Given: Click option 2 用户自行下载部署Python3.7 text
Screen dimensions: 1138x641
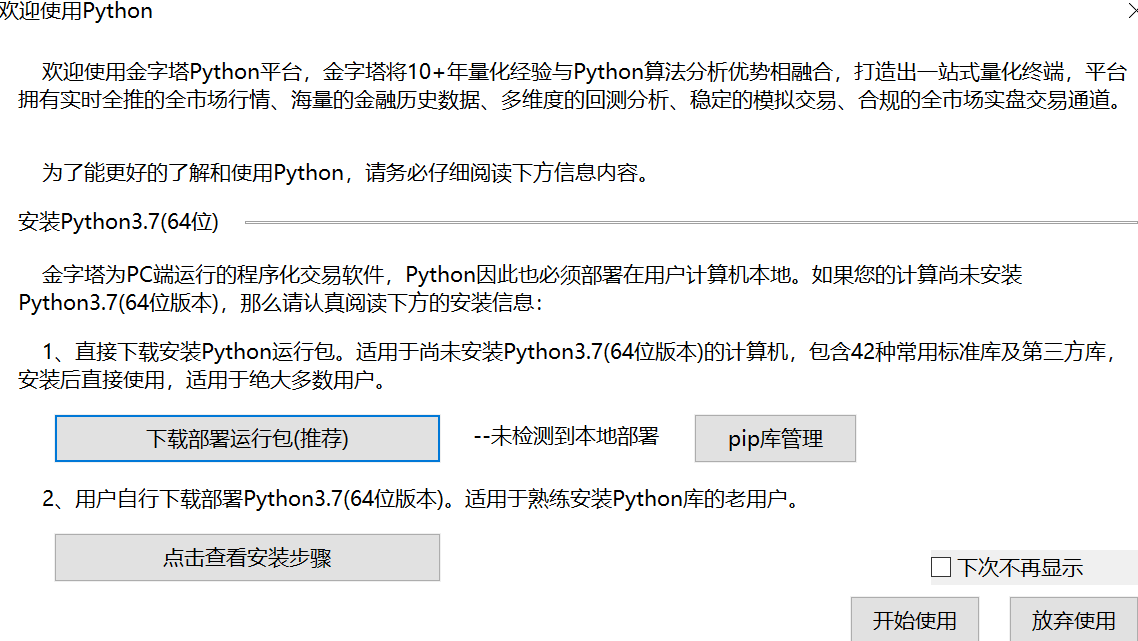Looking at the screenshot, I should (421, 499).
